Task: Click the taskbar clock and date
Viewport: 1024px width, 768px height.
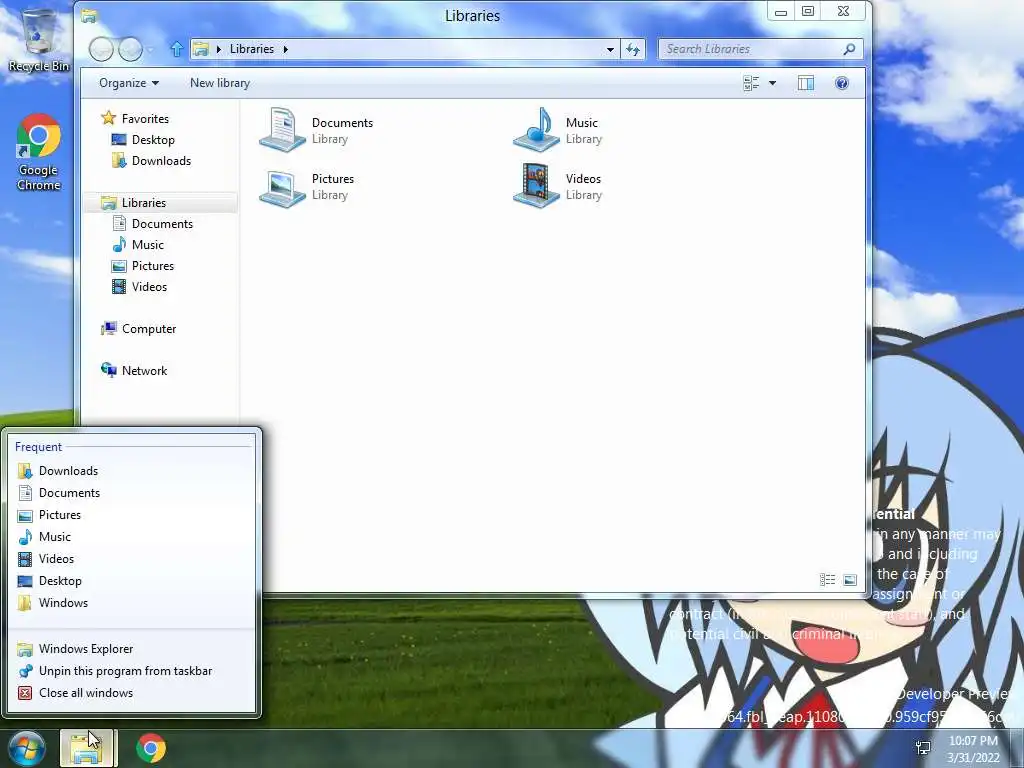Action: click(x=973, y=749)
